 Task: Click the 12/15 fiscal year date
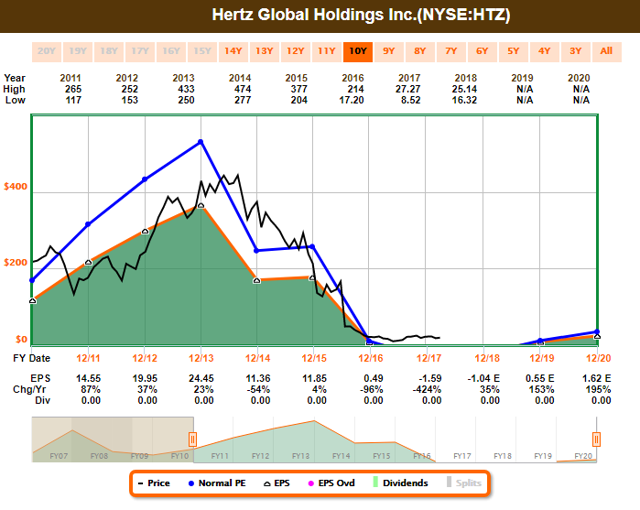(314, 358)
